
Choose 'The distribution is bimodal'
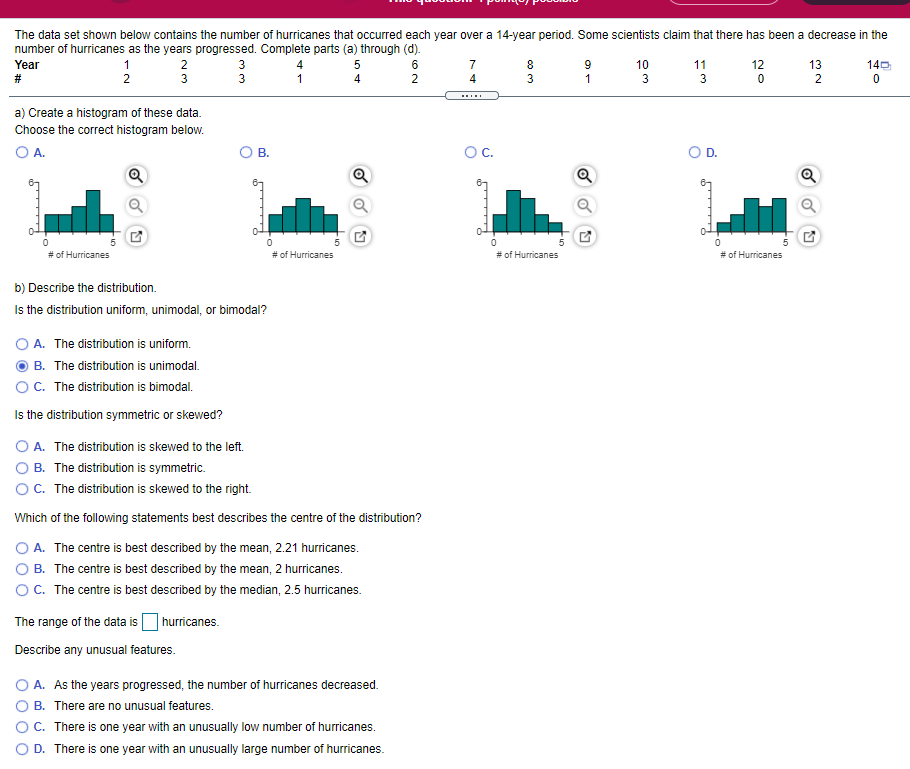19,387
